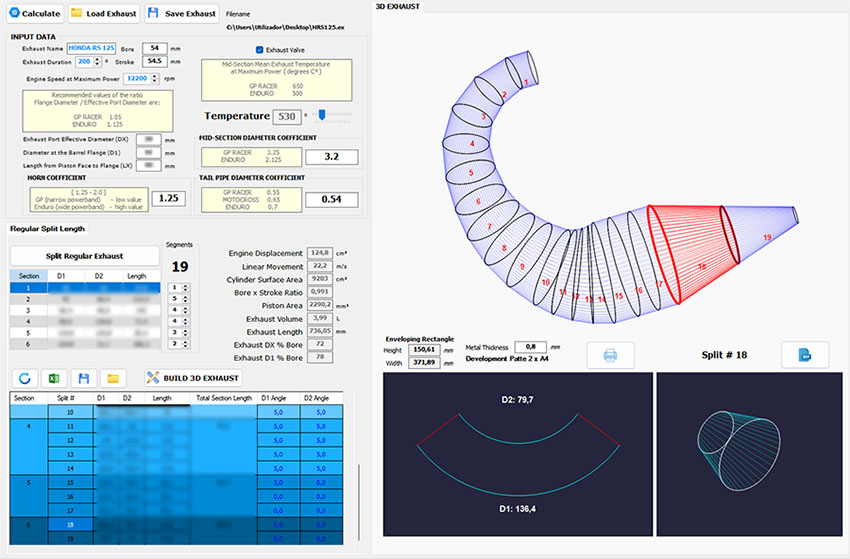This screenshot has height=559, width=850.
Task: Click the Exhaust Duration spinner arrows
Action: coord(98,62)
